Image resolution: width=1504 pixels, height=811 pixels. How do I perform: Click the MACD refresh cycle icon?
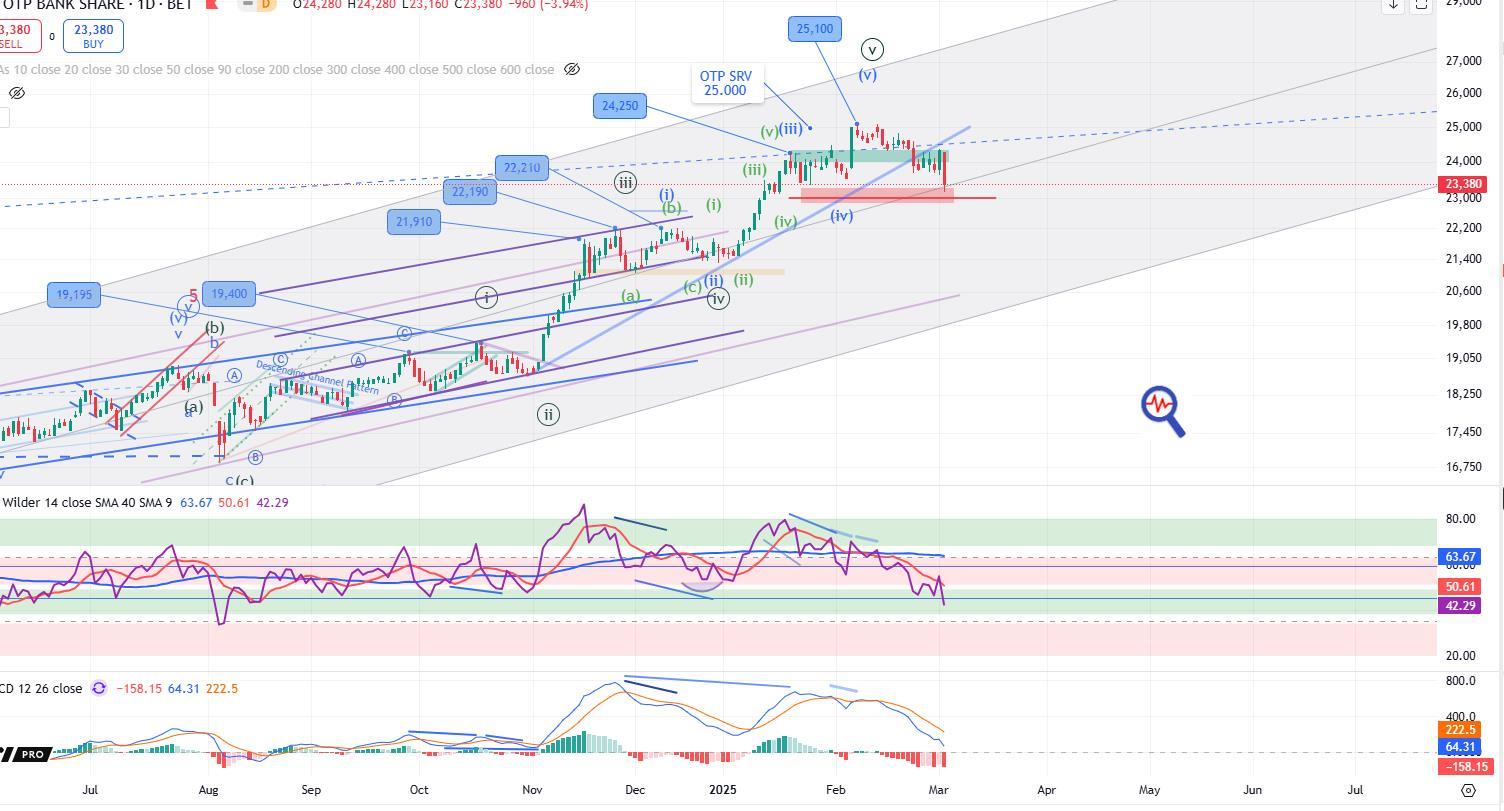point(99,688)
